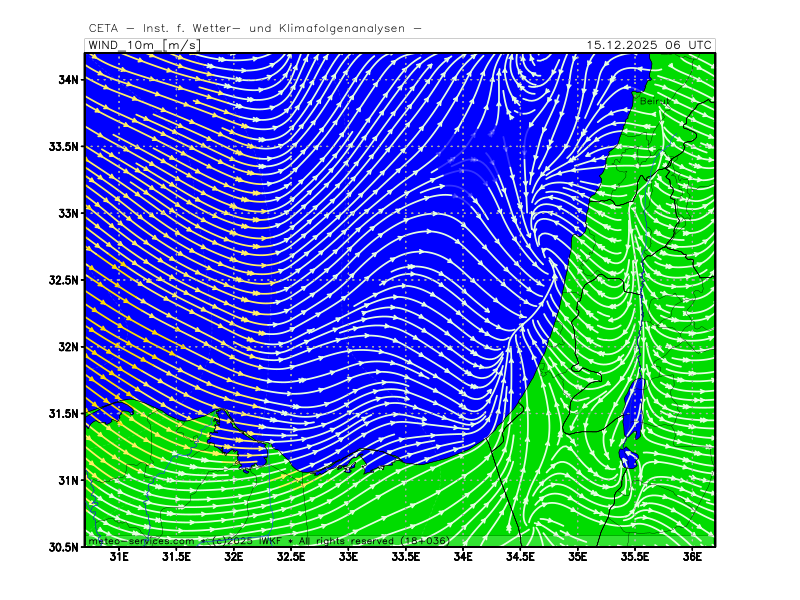
Task: Click the 30.5N latitude label
Action: 64,547
